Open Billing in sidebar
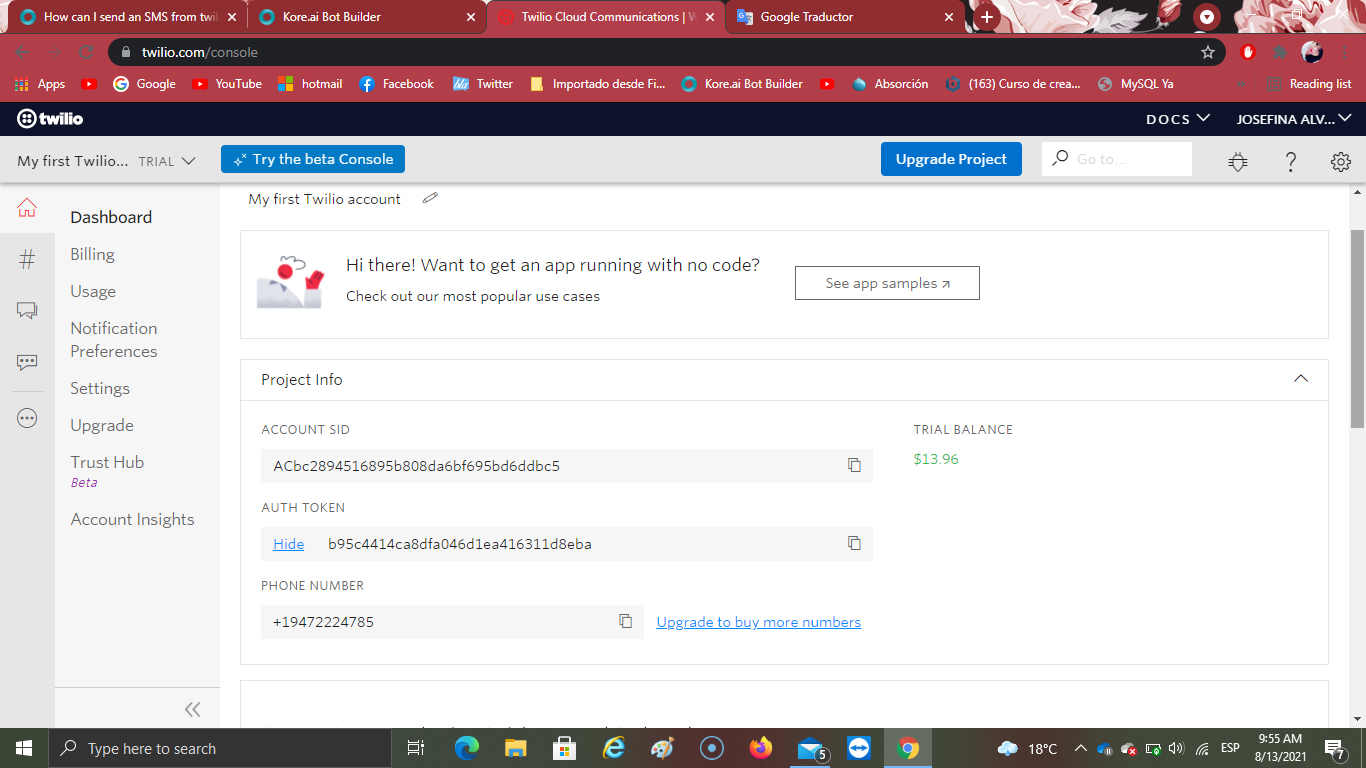This screenshot has height=768, width=1366. click(x=92, y=254)
